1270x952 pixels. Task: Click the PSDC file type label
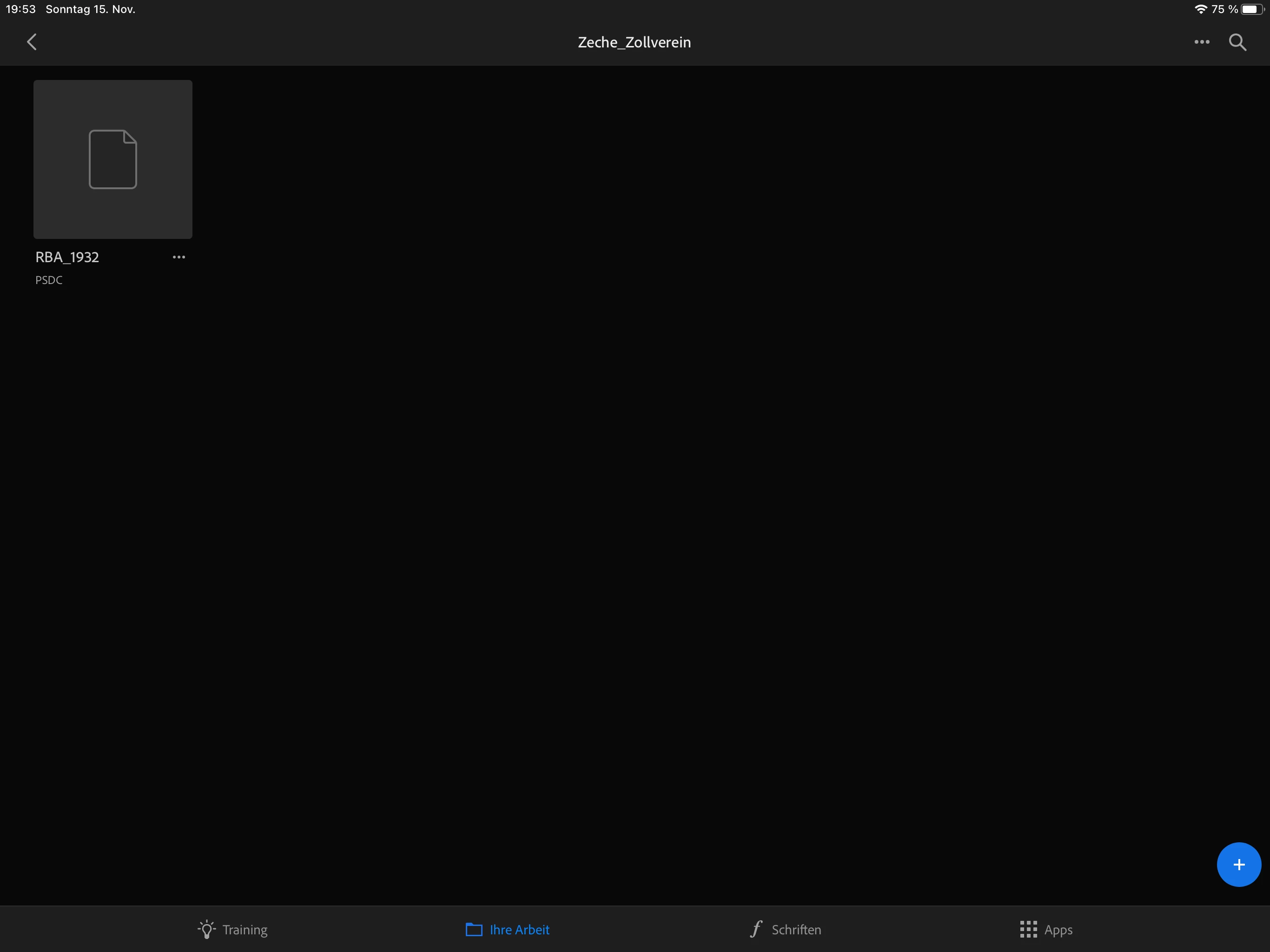coord(49,280)
